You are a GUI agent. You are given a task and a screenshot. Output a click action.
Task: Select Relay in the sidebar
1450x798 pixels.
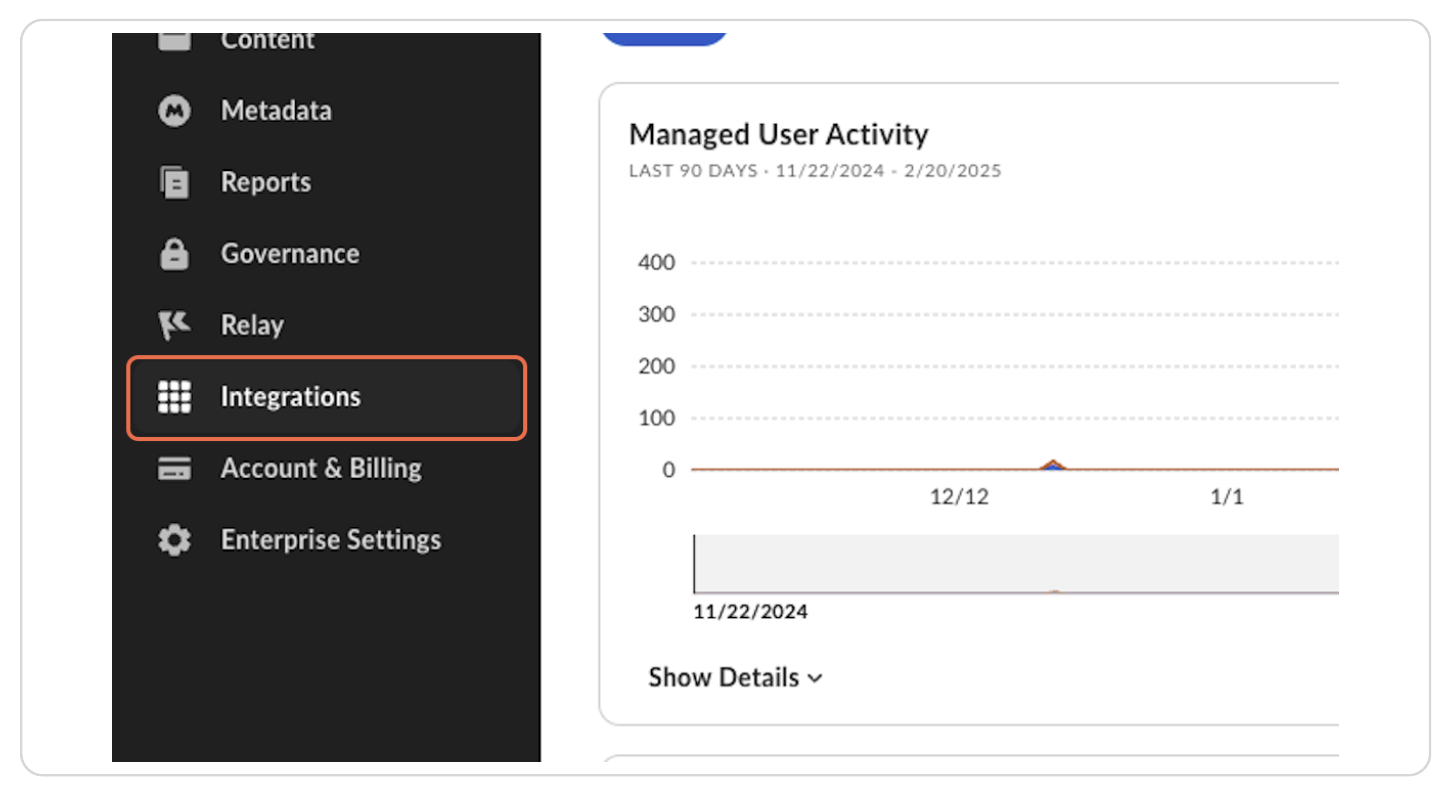pos(252,325)
